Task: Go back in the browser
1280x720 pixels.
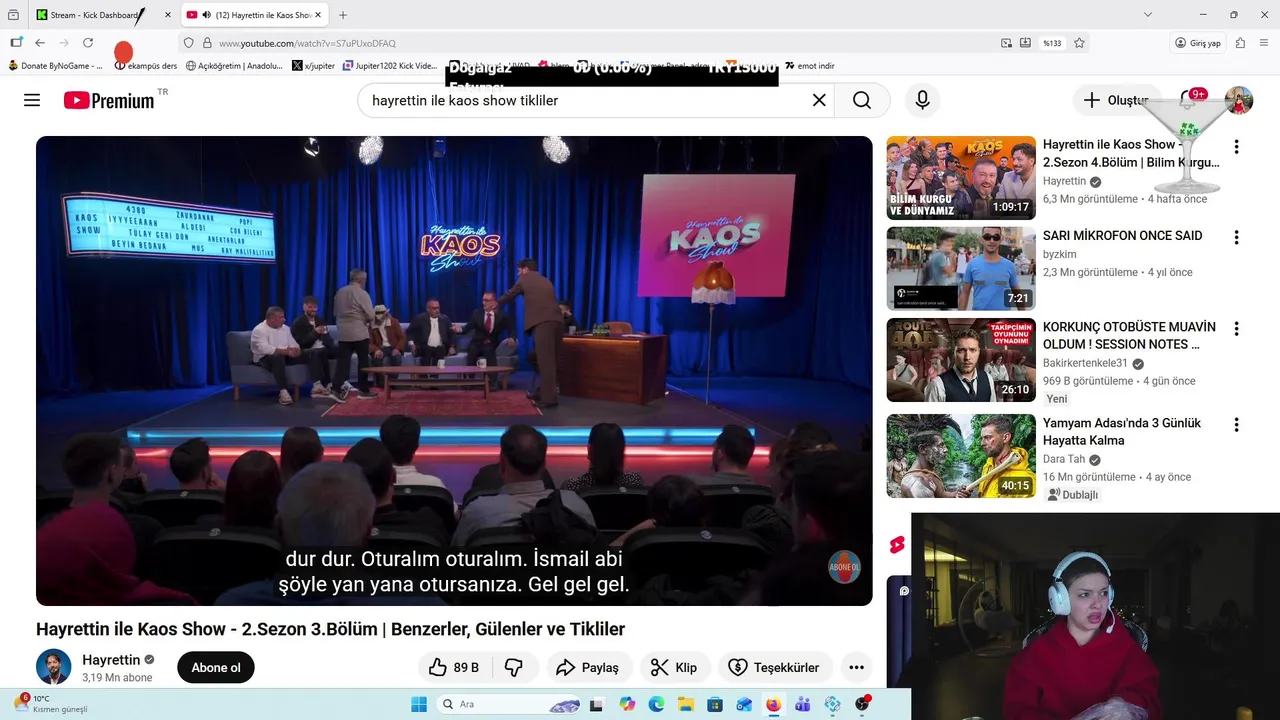Action: click(40, 43)
